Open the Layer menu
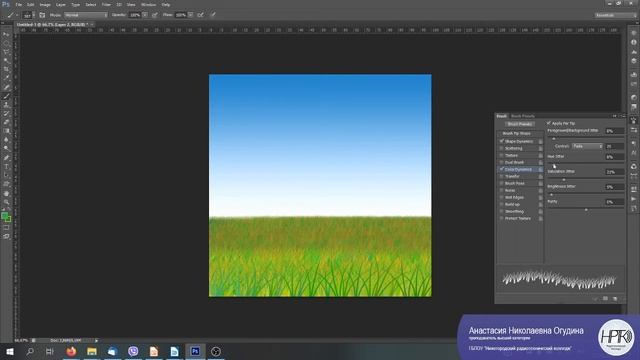 [x=60, y=4]
